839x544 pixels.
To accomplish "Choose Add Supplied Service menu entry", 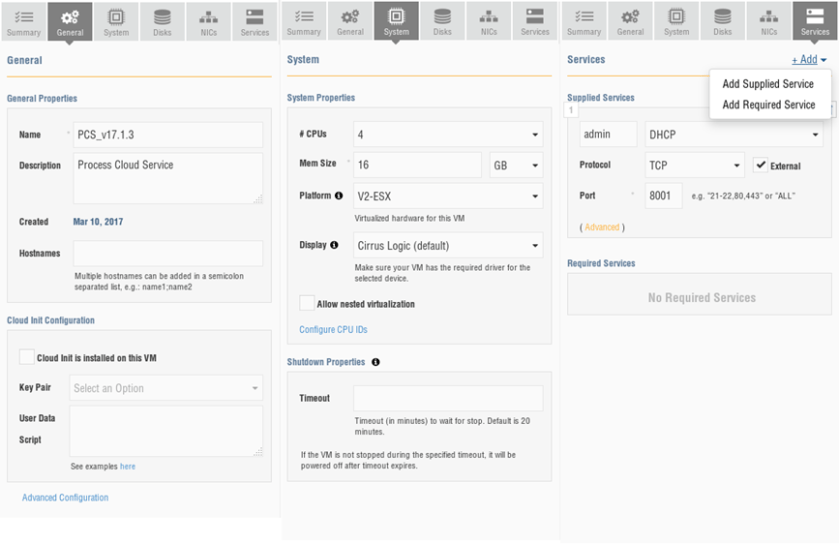I will (x=768, y=84).
